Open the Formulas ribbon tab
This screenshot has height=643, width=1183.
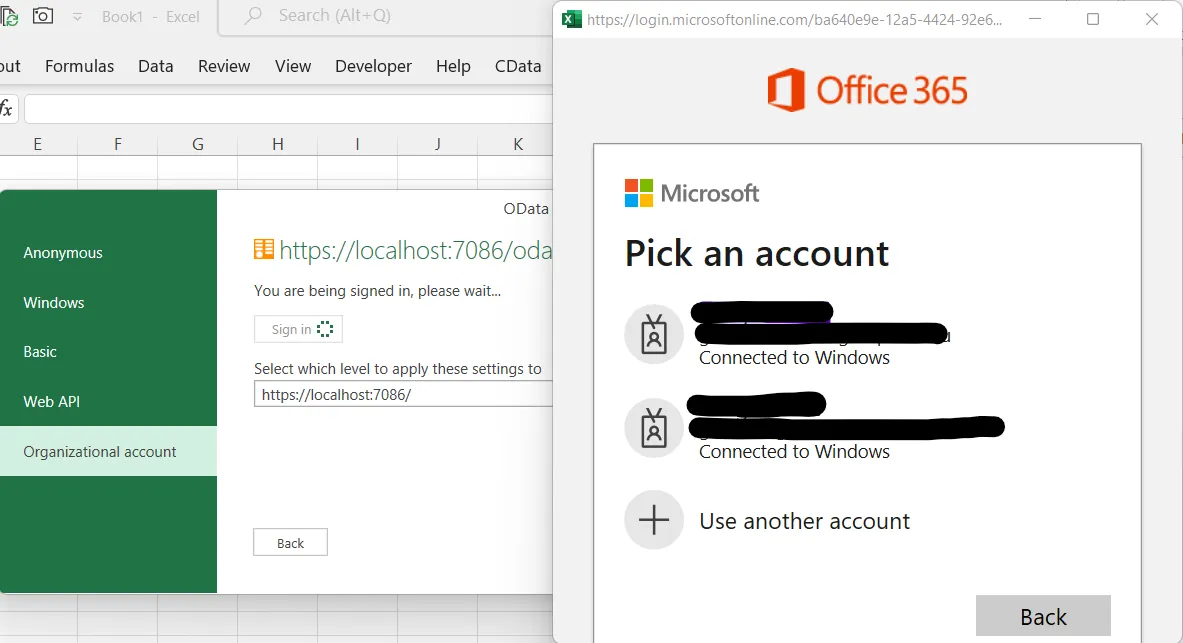pos(79,66)
